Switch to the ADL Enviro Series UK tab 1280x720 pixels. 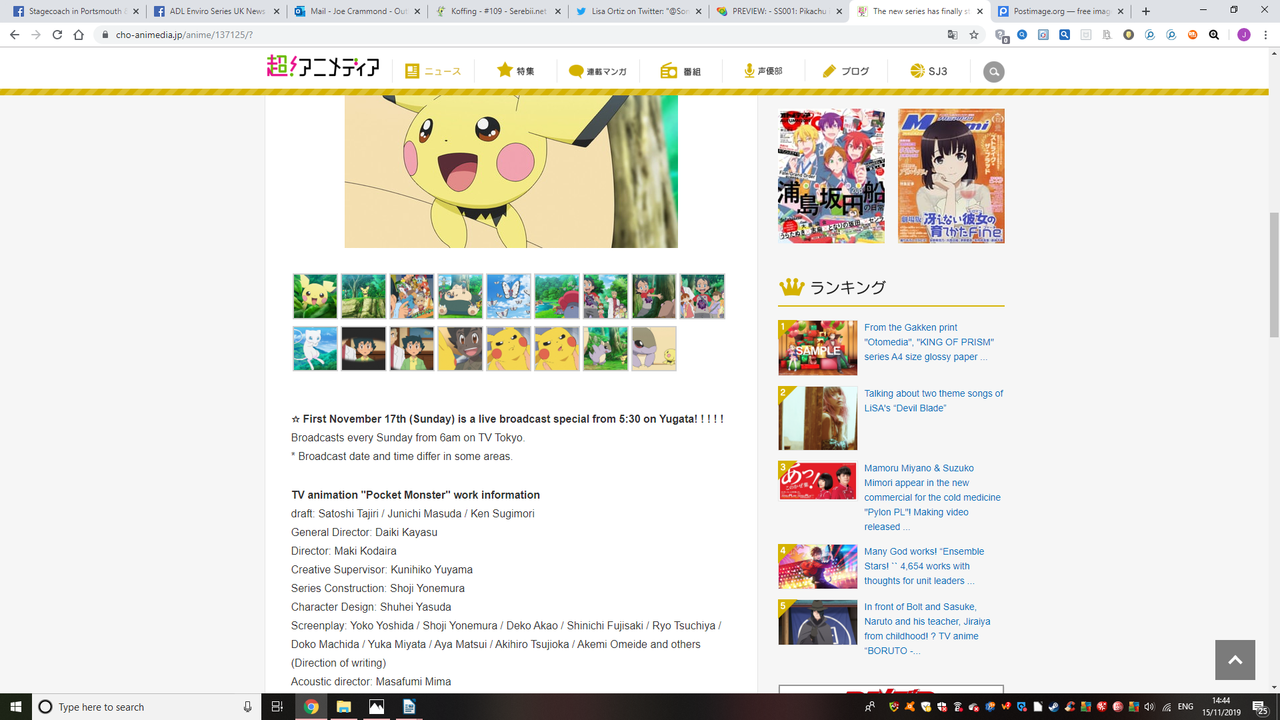click(214, 11)
